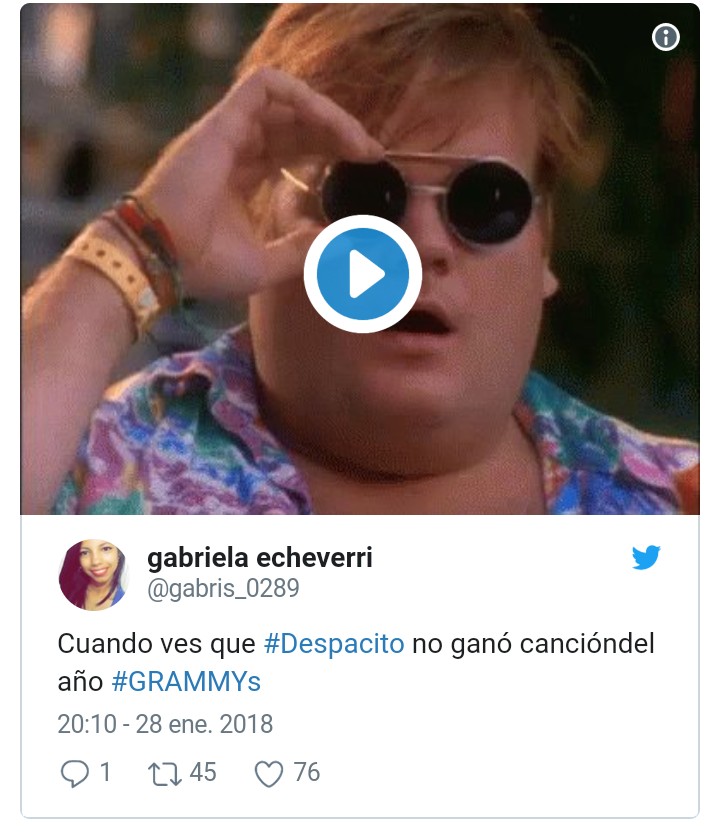This screenshot has width=720, height=838.
Task: Click the retweet arrows icon
Action: coord(165,774)
